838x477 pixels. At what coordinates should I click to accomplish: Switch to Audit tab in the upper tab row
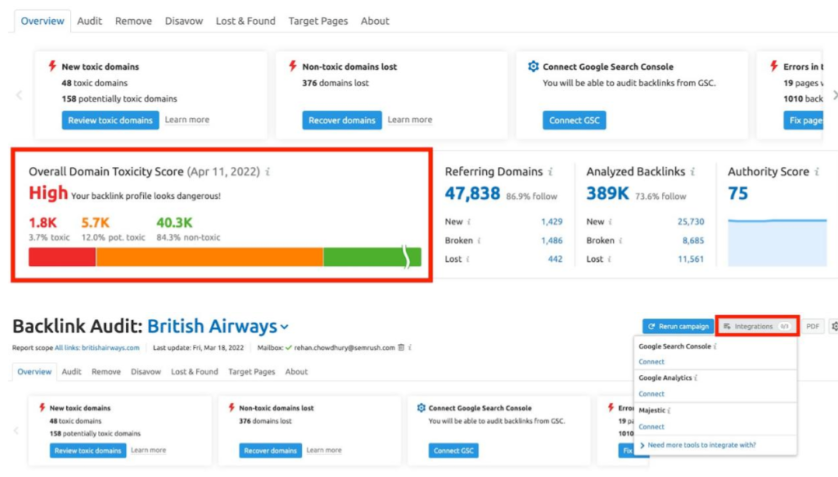tap(89, 21)
